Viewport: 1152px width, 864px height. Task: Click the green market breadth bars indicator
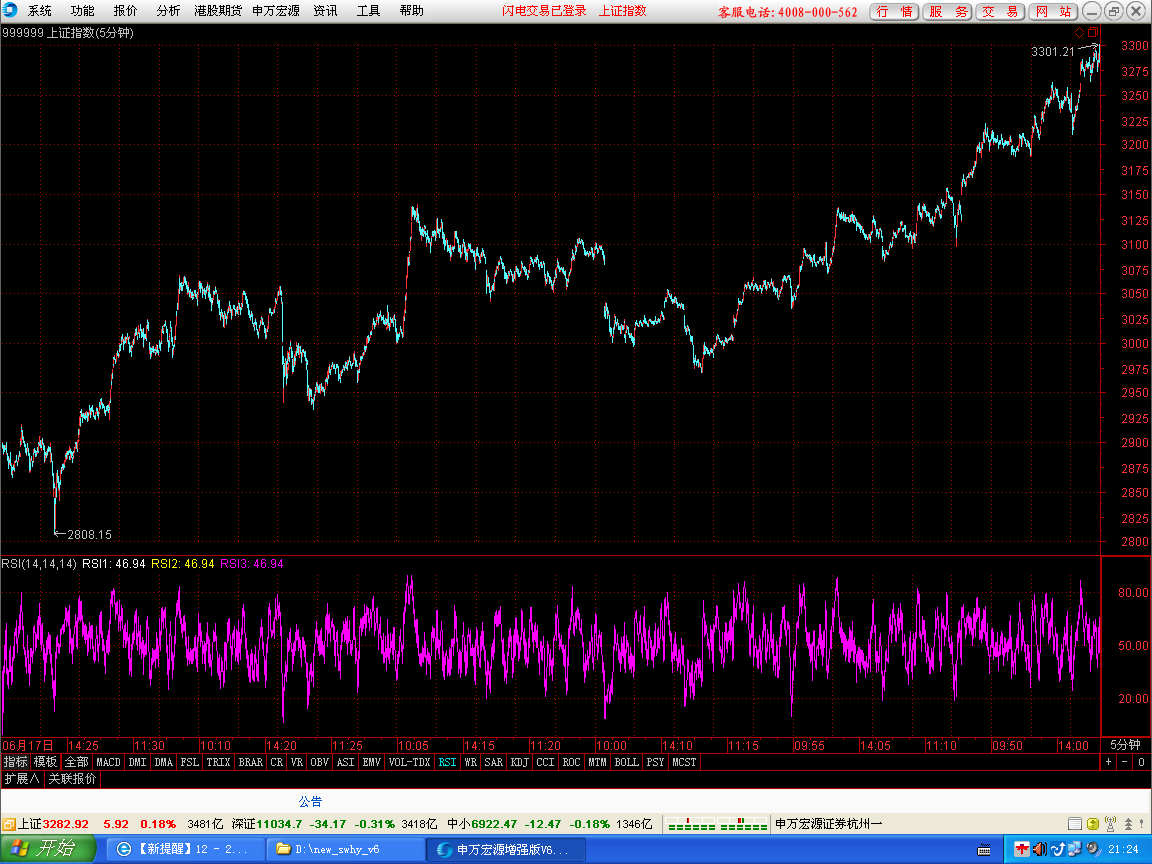coord(716,824)
